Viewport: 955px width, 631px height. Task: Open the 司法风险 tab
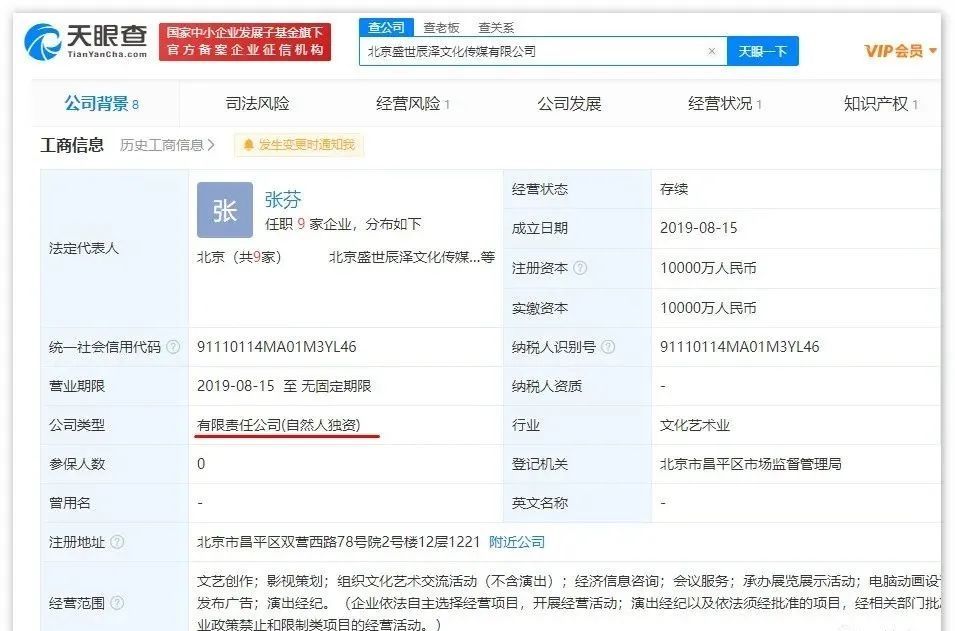(x=258, y=104)
